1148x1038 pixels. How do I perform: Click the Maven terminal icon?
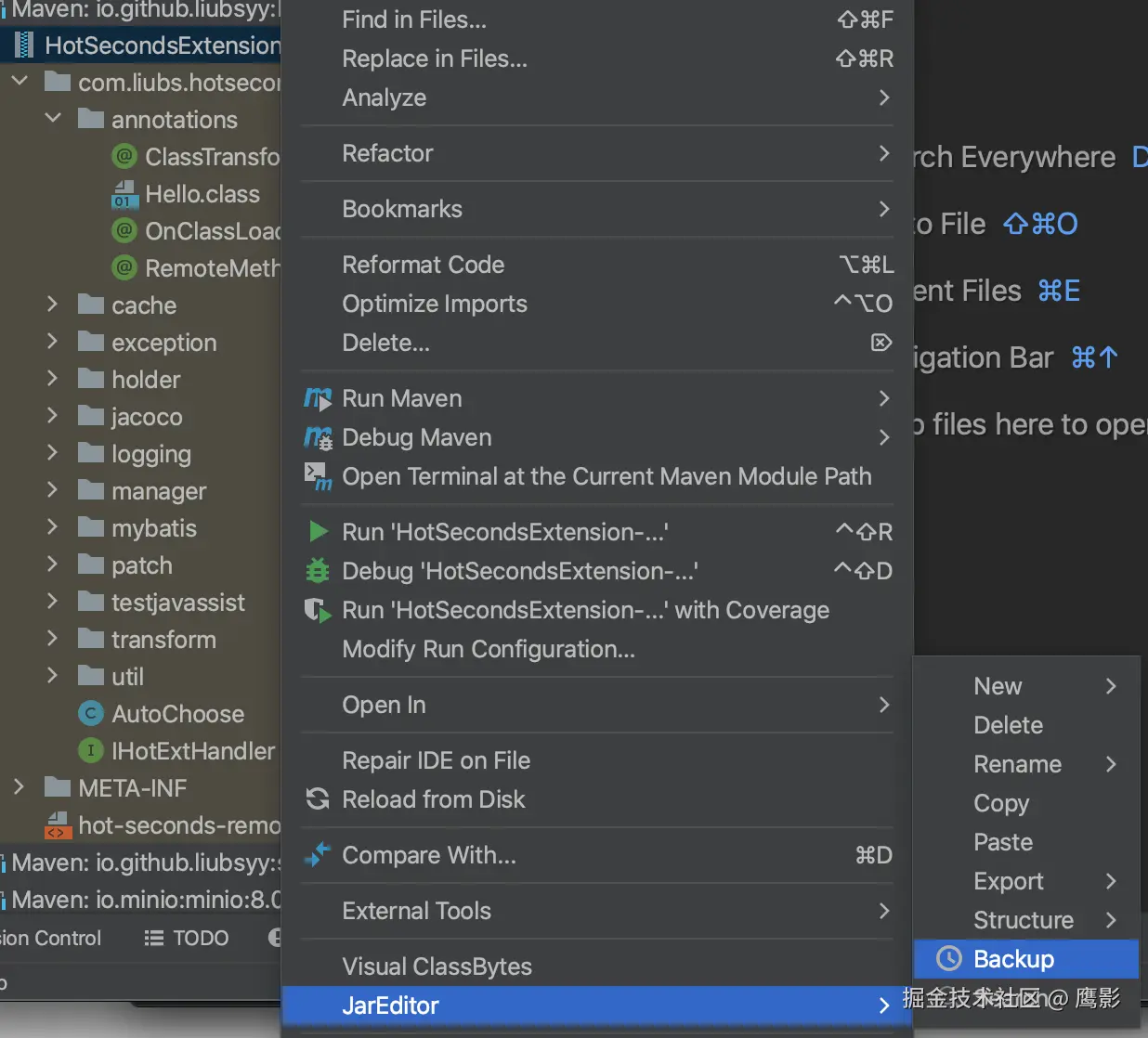click(x=318, y=476)
